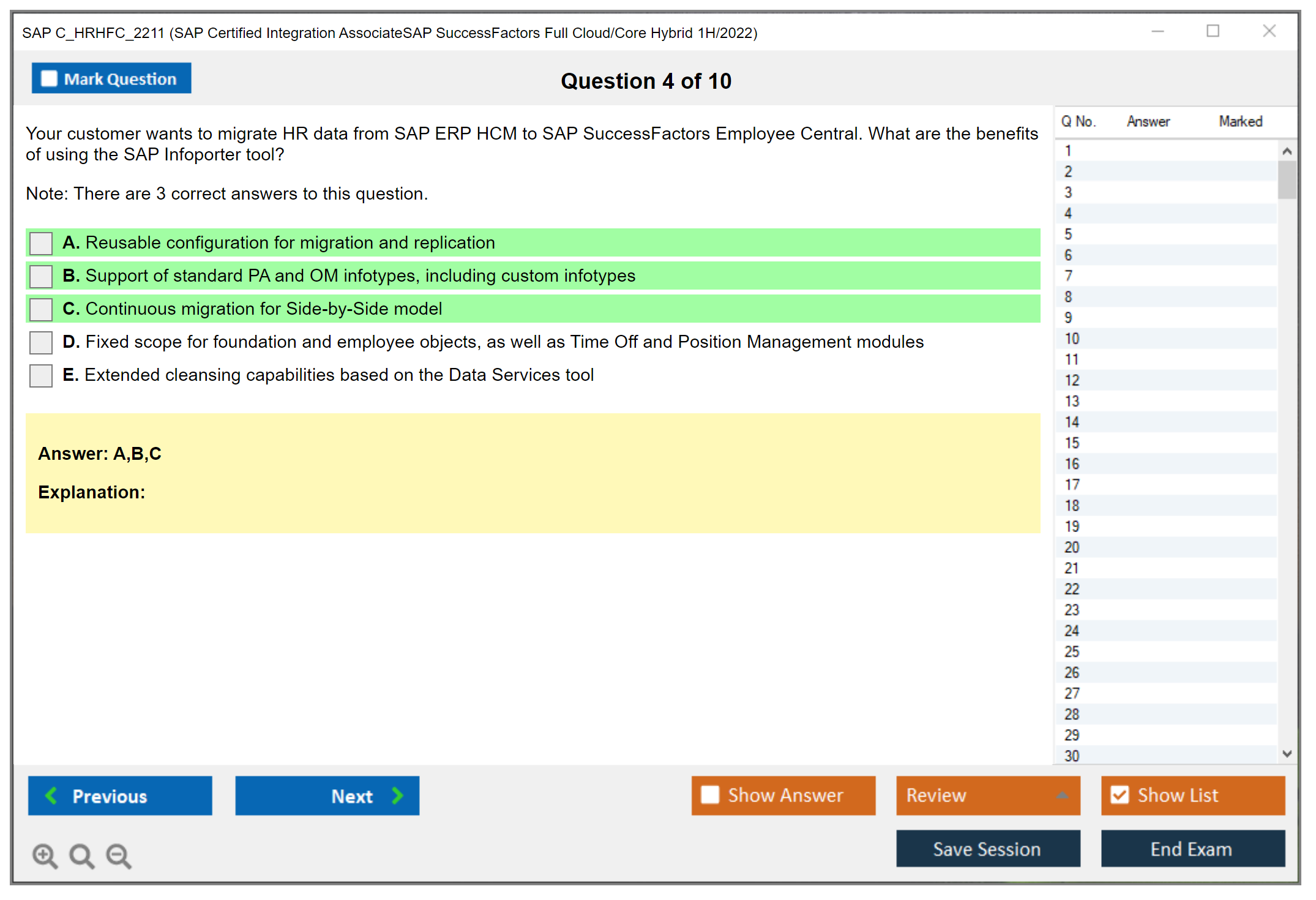Expand the Review dropdown arrow

pos(1062,795)
